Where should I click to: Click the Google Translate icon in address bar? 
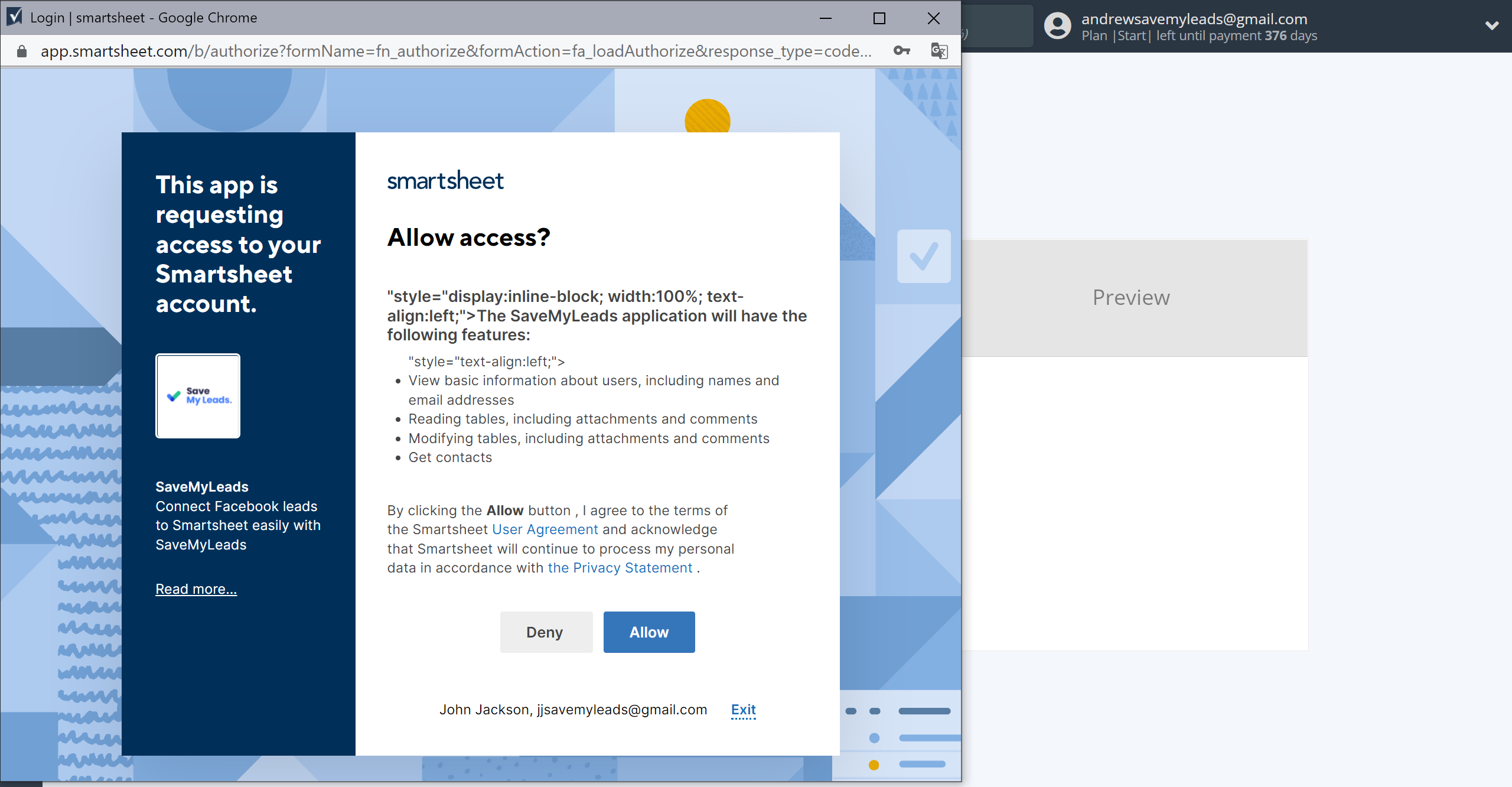pyautogui.click(x=939, y=51)
